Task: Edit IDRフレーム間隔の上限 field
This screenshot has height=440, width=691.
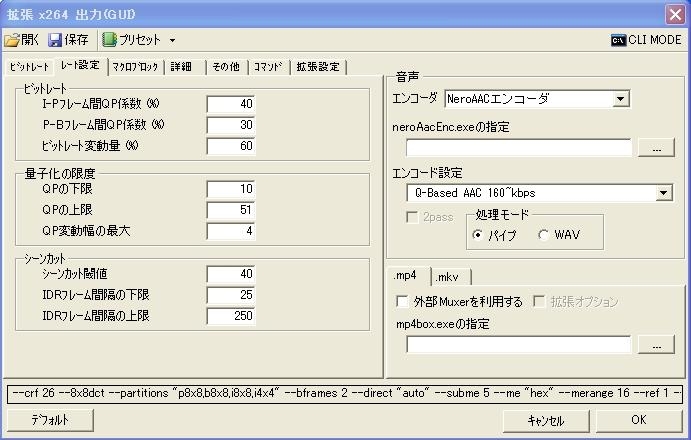Action: (231, 316)
